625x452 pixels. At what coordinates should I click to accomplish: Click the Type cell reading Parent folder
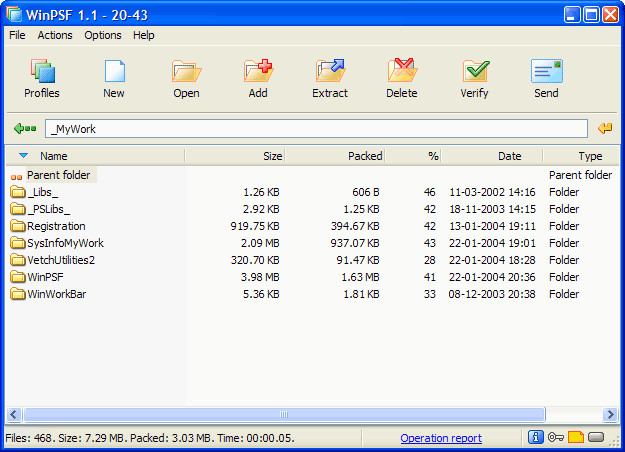tap(580, 175)
